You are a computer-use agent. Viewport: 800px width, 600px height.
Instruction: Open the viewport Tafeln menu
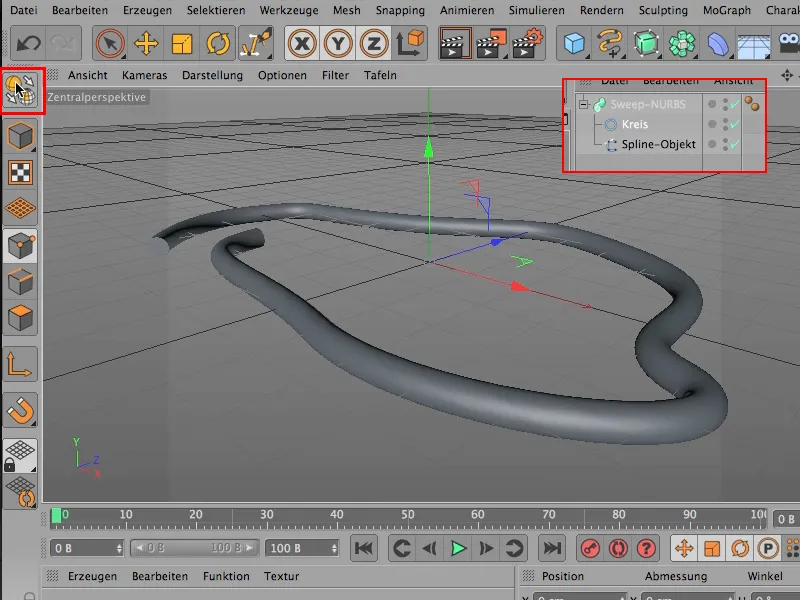click(380, 76)
